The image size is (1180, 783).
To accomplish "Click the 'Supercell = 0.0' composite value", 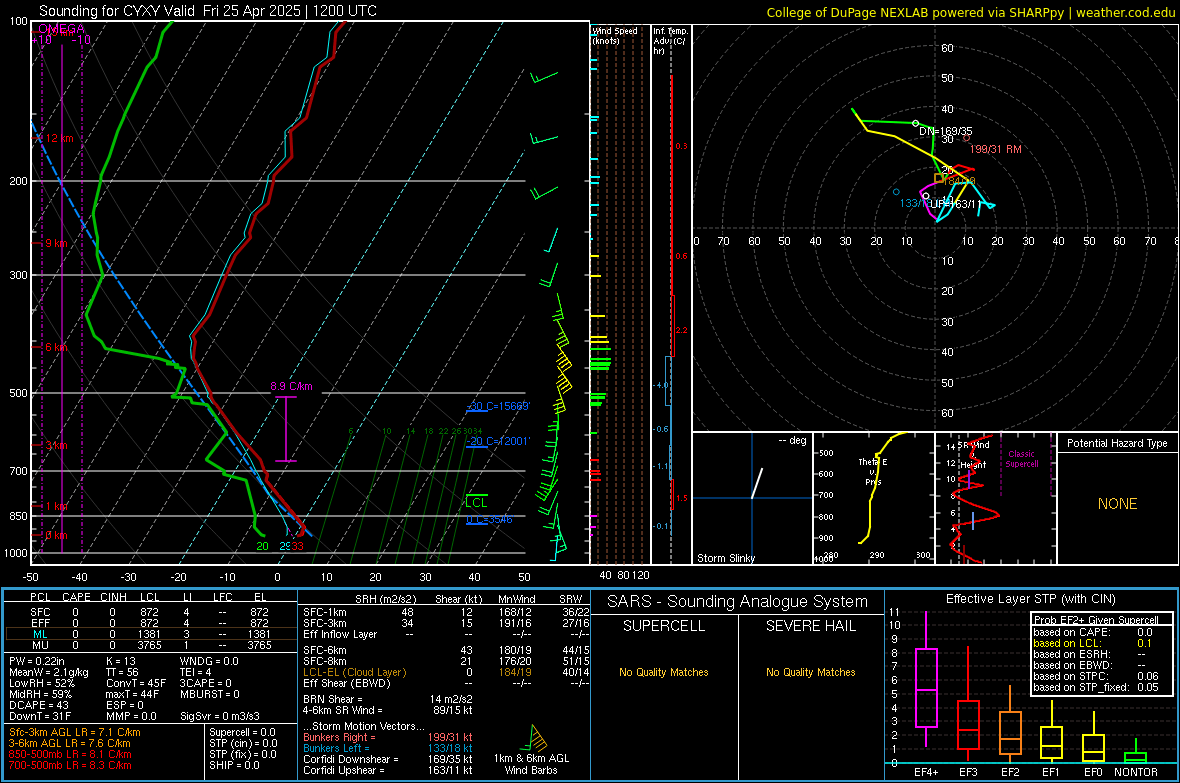I will (x=242, y=733).
